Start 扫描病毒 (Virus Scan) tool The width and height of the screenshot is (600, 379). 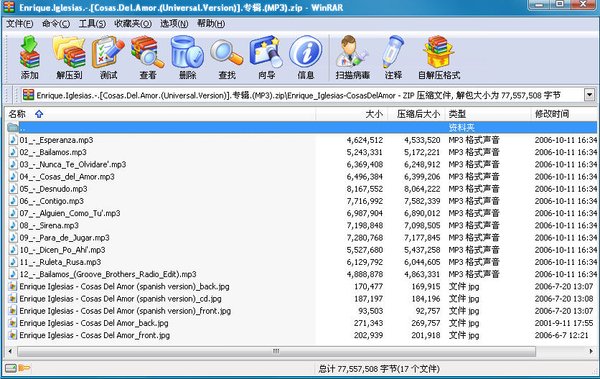pos(352,52)
